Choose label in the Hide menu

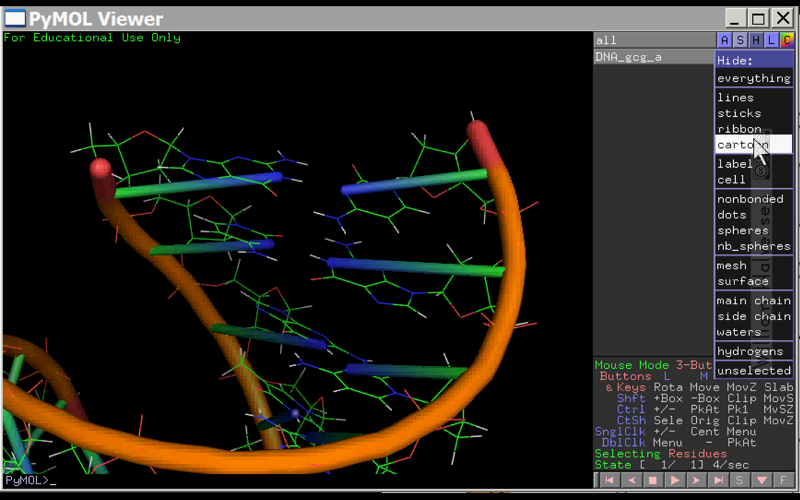coord(754,164)
